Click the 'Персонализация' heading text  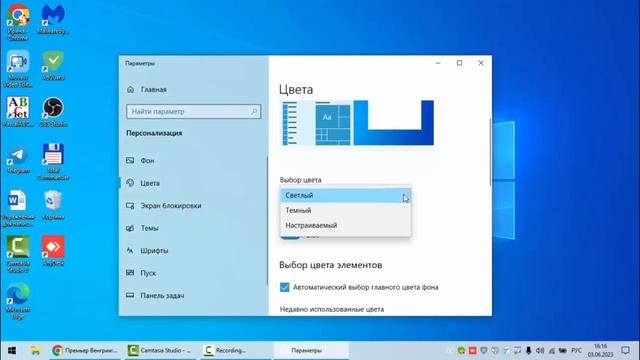[154, 133]
